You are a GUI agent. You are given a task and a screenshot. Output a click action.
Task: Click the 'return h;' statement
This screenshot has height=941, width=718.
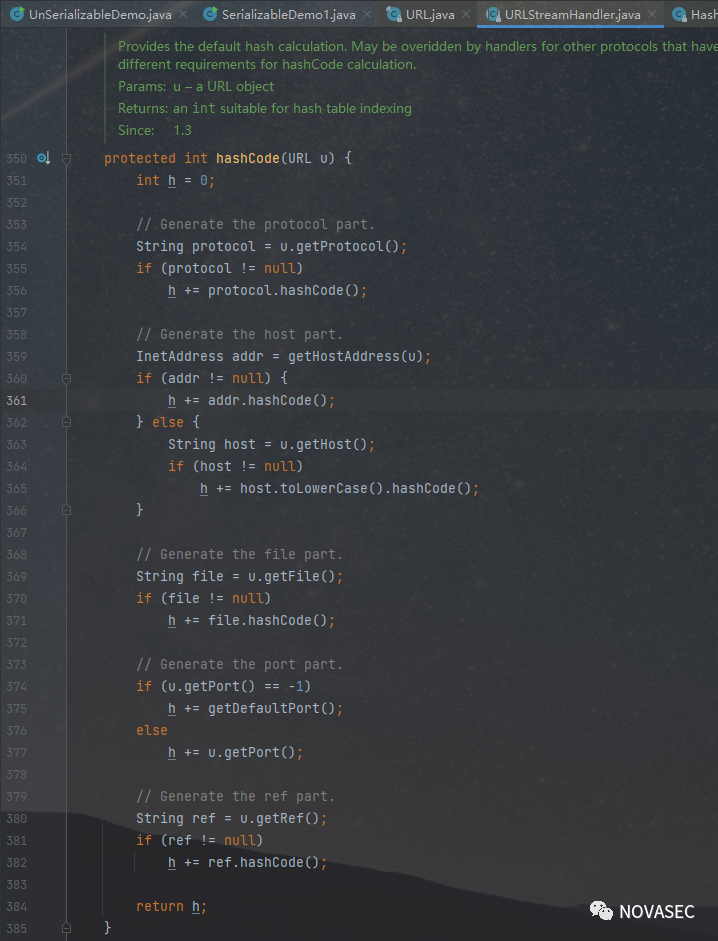coord(172,906)
